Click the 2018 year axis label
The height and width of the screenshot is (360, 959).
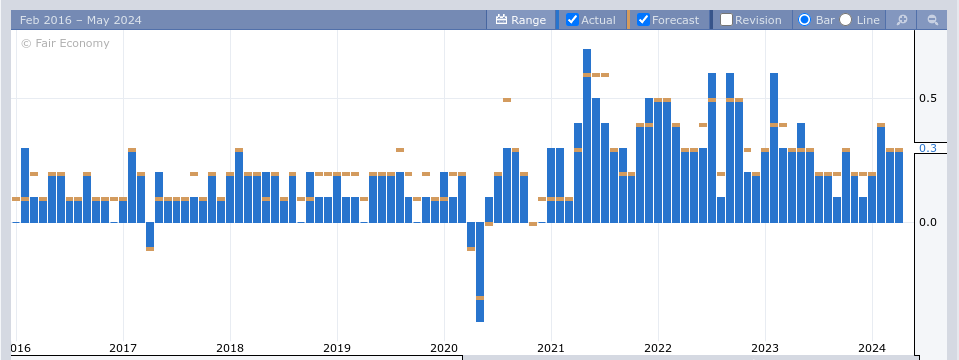(x=230, y=348)
